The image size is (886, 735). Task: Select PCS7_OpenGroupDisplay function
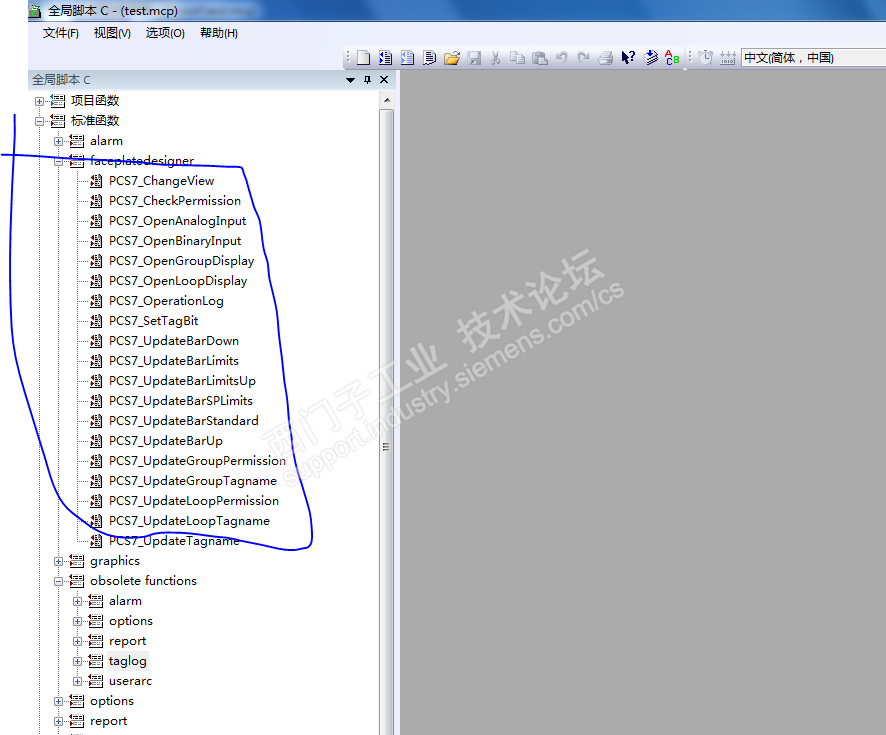(x=181, y=261)
